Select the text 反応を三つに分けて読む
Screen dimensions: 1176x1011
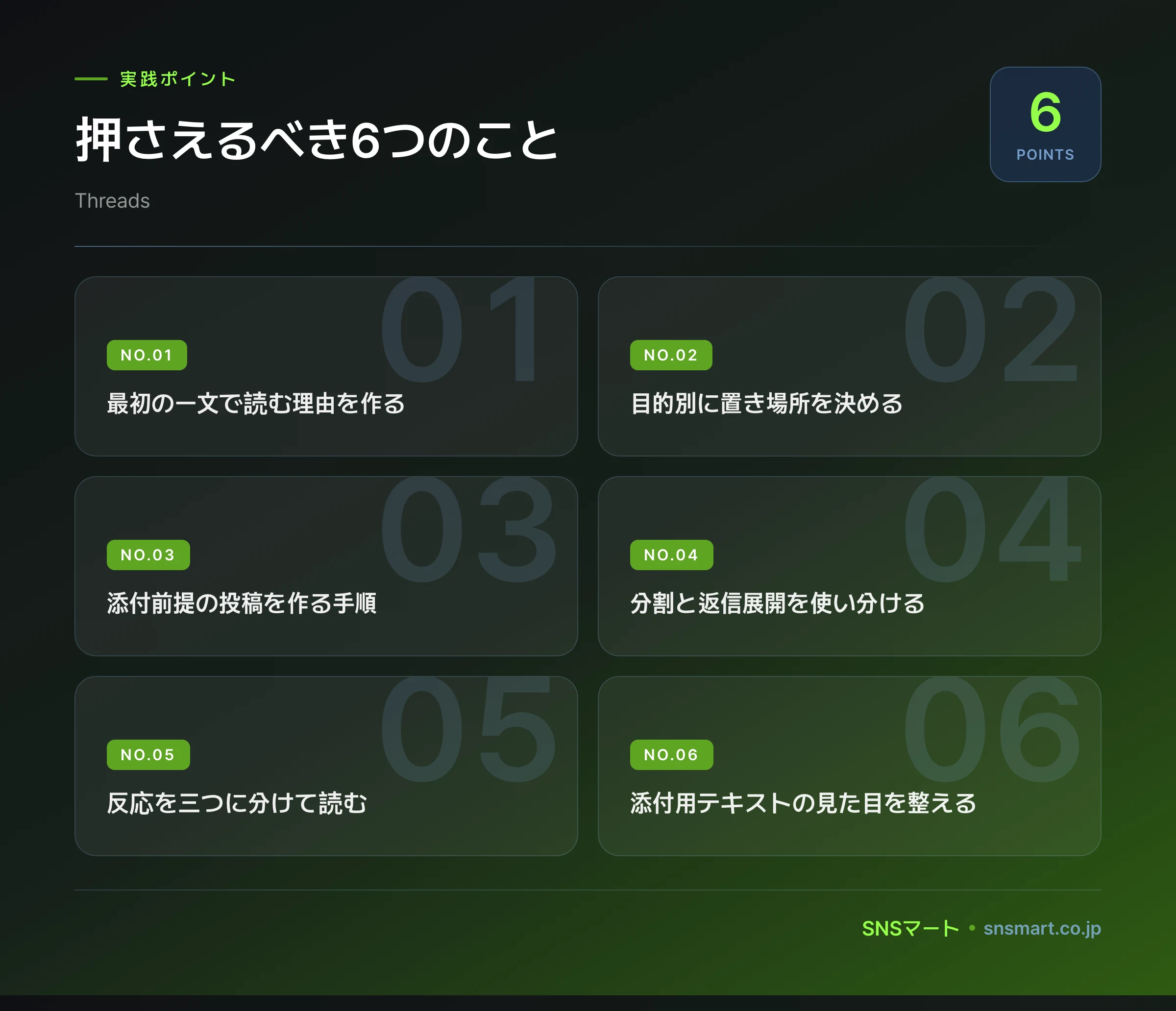[x=237, y=803]
